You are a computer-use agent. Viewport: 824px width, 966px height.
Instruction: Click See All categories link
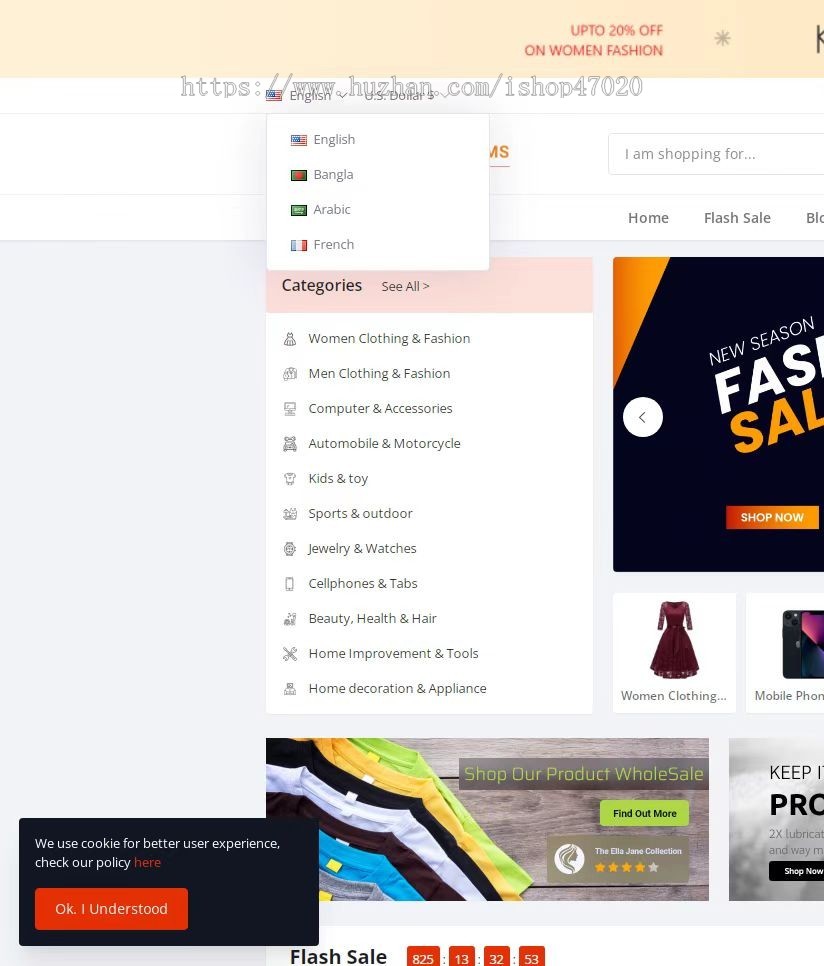pyautogui.click(x=405, y=286)
